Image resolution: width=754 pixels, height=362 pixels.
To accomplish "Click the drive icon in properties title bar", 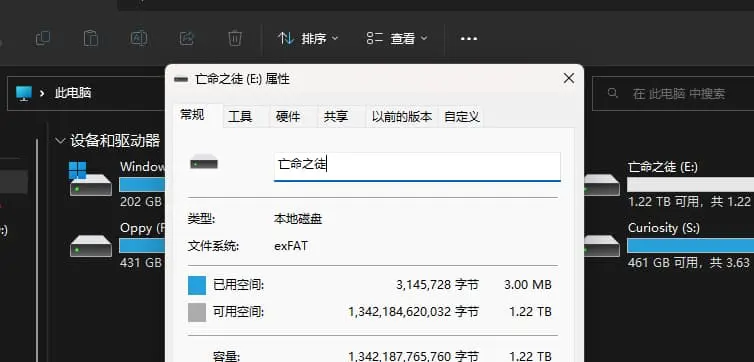I will pos(181,79).
